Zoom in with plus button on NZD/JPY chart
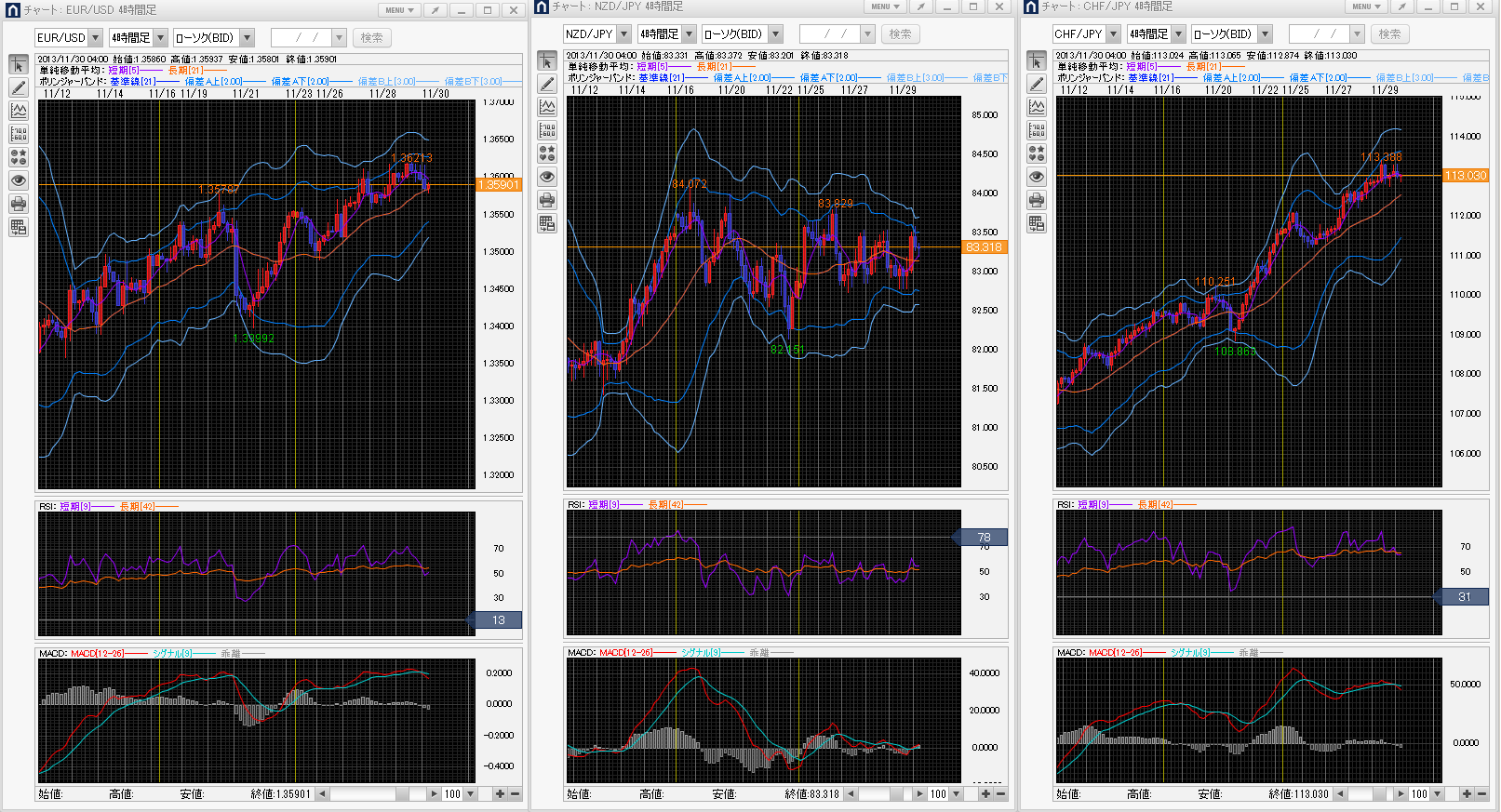This screenshot has height=812, width=1501. [x=985, y=793]
